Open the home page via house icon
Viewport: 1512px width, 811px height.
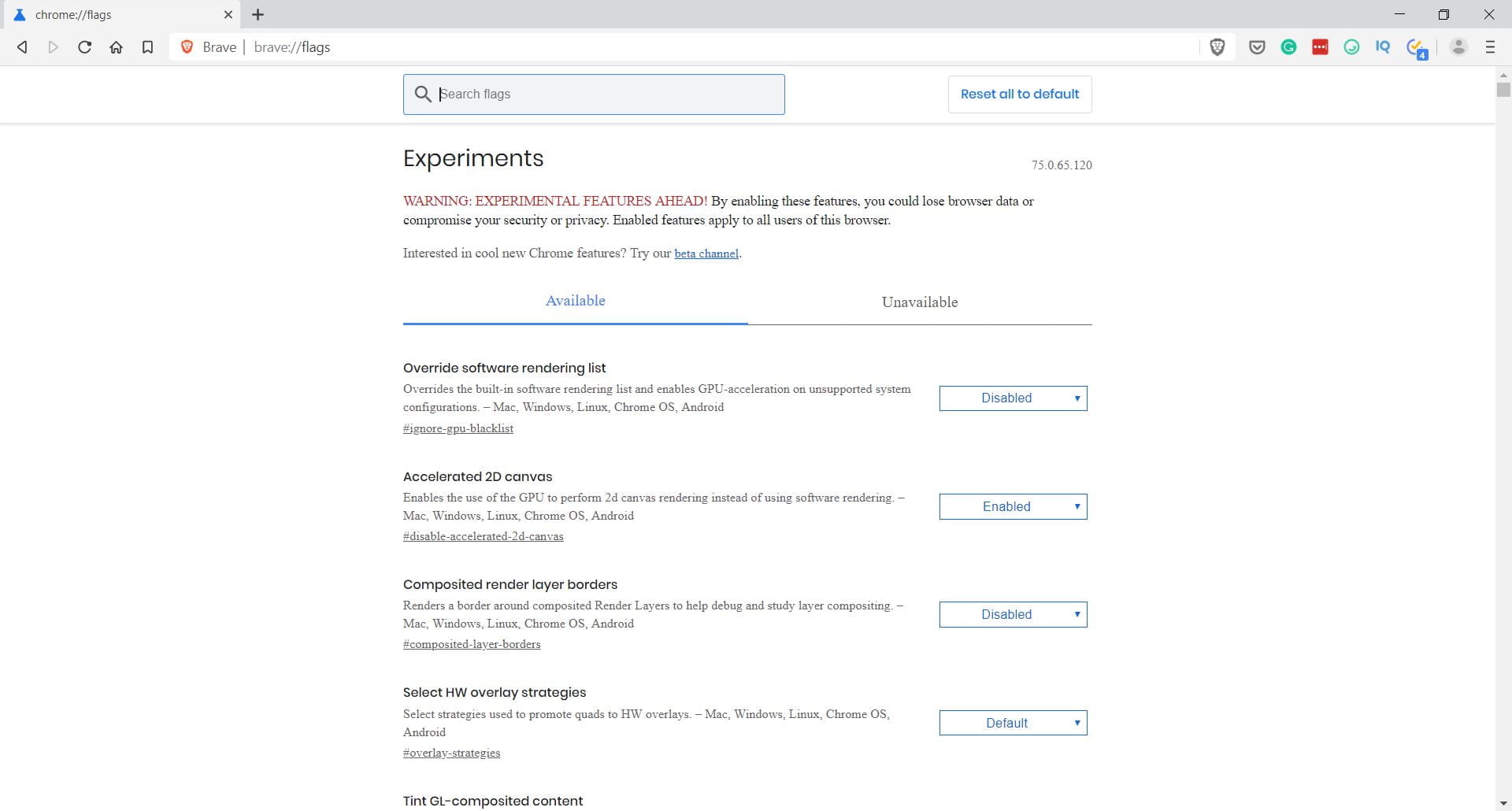click(x=116, y=47)
